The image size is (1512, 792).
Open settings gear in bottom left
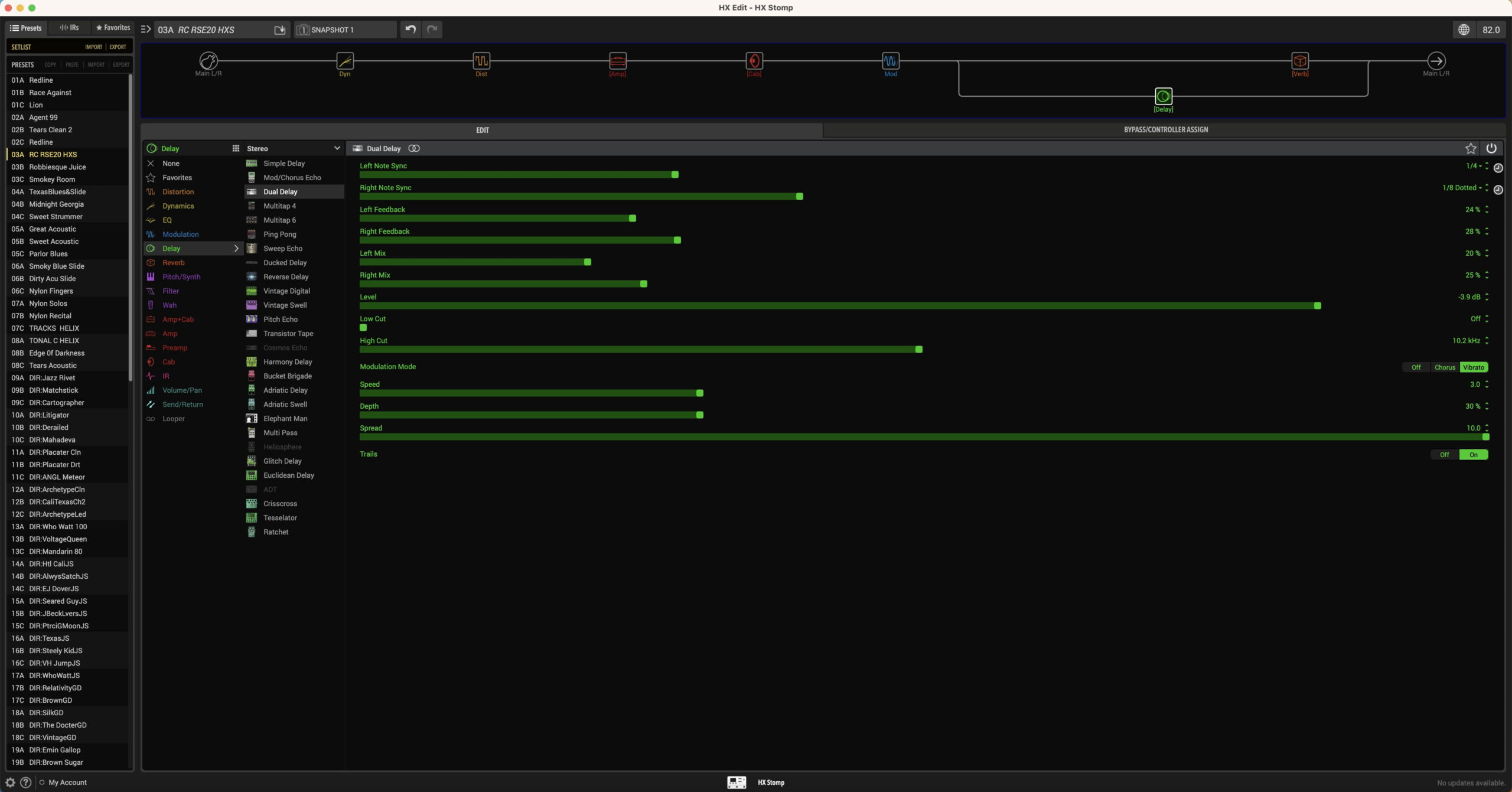click(x=10, y=782)
